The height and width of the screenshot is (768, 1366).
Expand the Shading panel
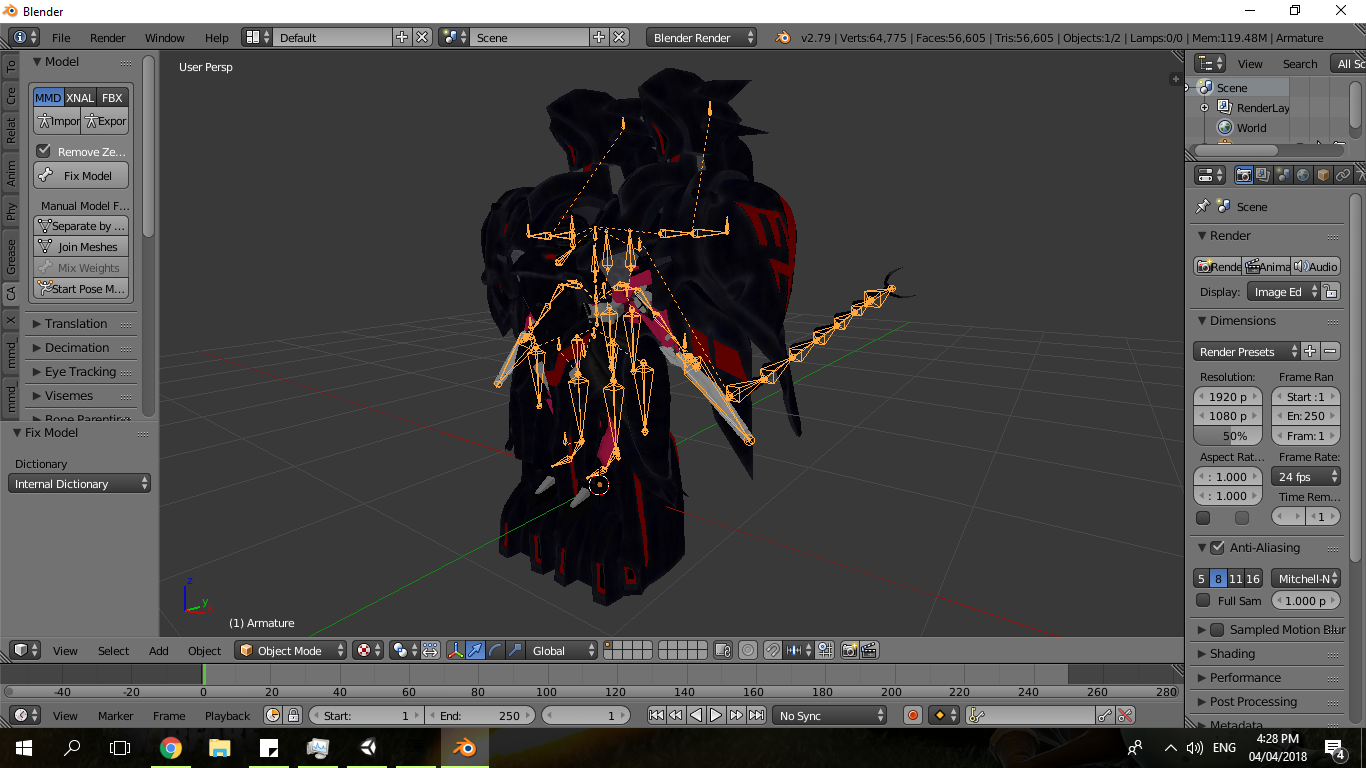tap(1232, 653)
